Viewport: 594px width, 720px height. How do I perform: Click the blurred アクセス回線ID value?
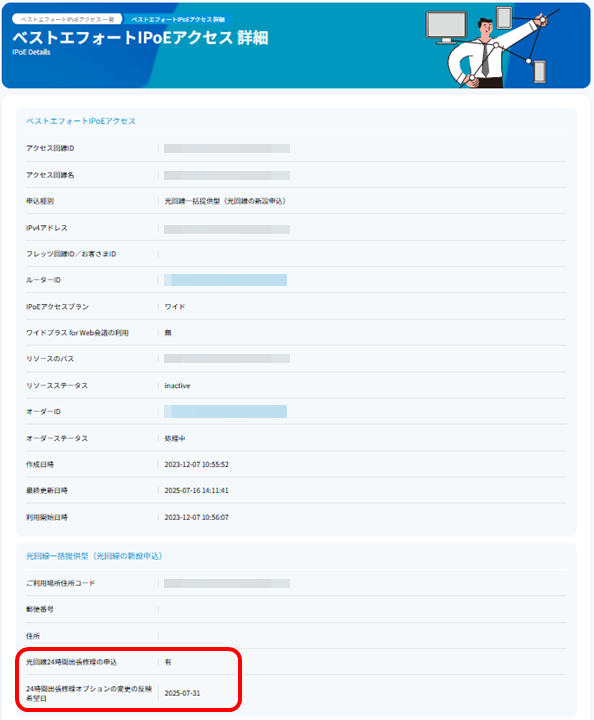(x=227, y=148)
